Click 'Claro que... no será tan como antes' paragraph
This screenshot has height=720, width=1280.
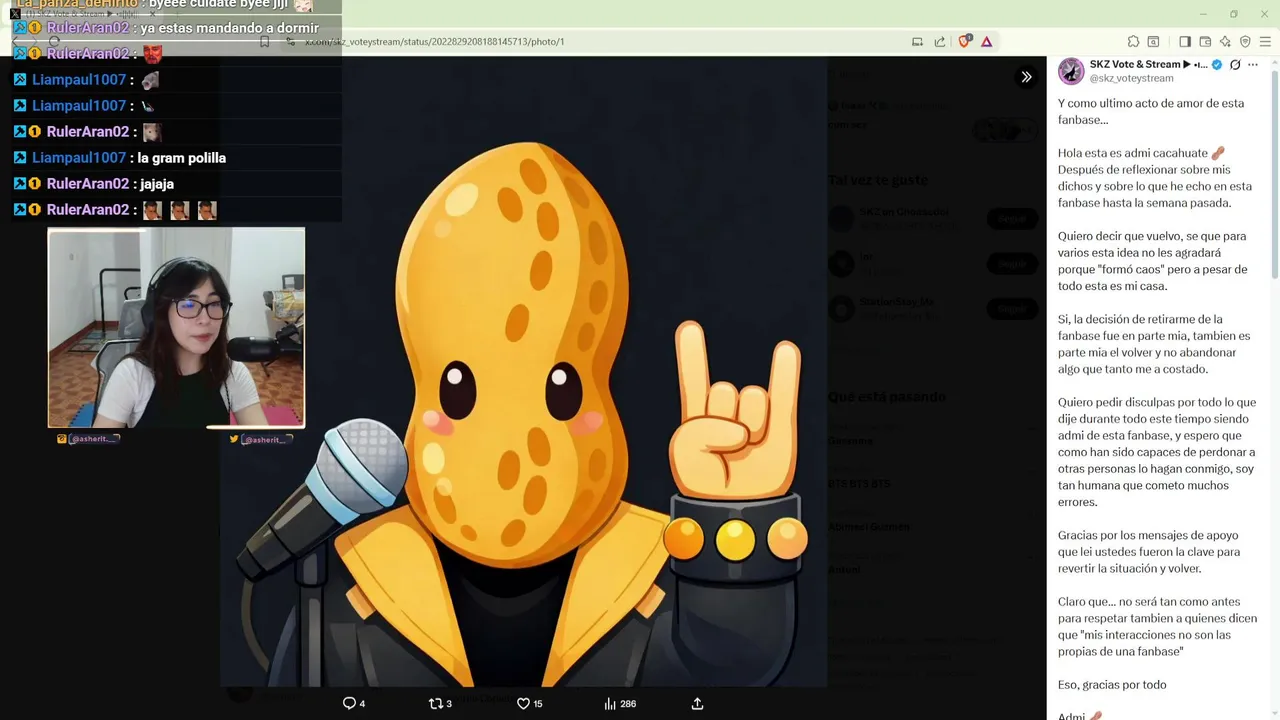1157,627
